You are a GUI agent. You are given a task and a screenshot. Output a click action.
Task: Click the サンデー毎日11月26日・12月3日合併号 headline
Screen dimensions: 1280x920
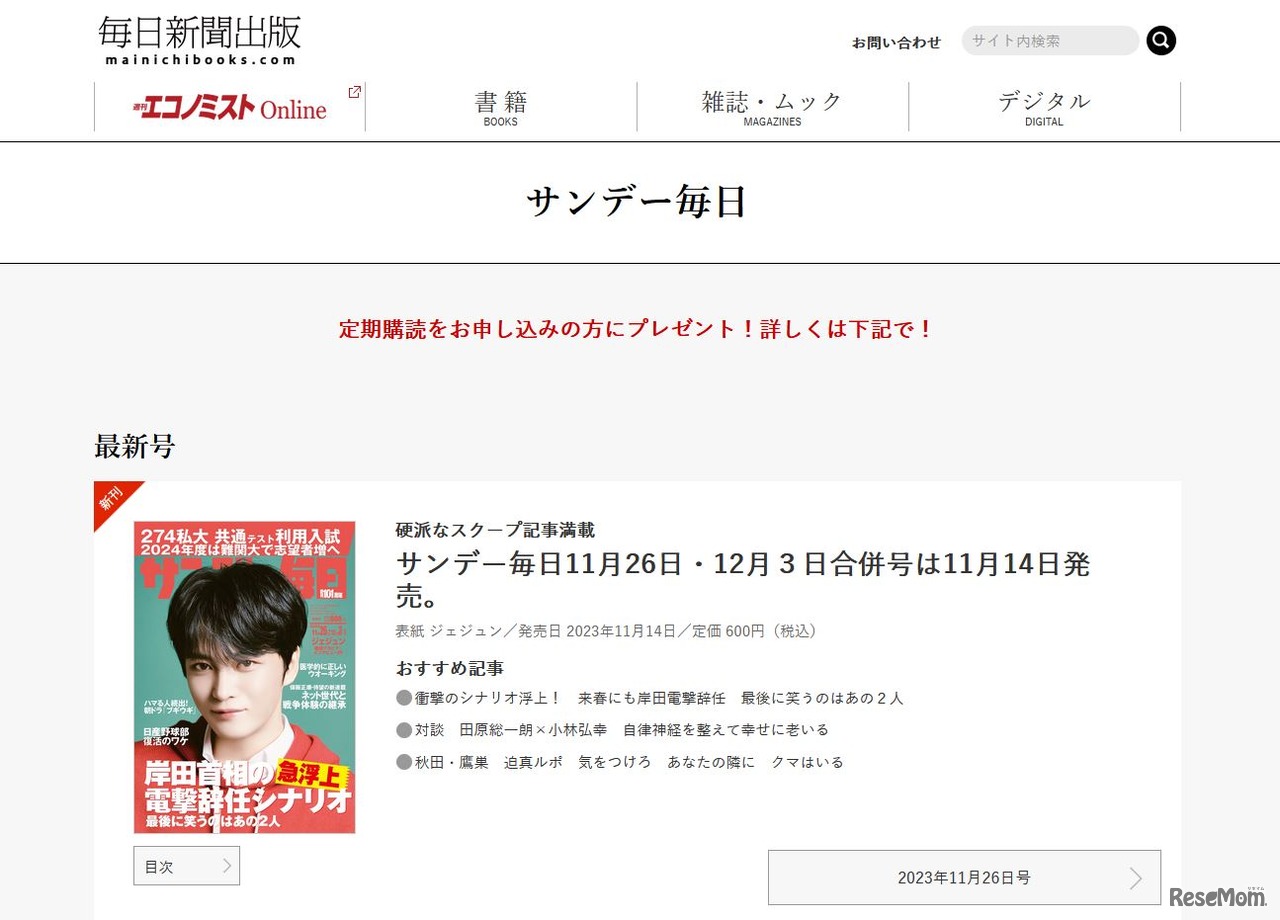pyautogui.click(x=743, y=580)
